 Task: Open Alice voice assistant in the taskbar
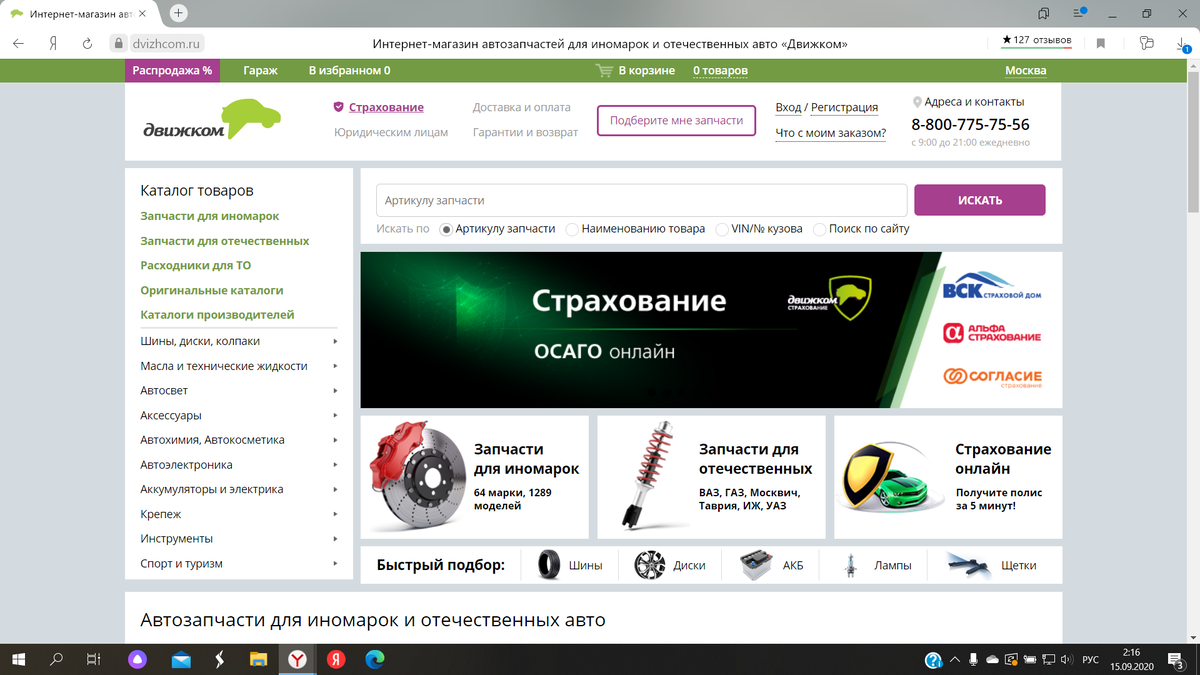coord(137,660)
